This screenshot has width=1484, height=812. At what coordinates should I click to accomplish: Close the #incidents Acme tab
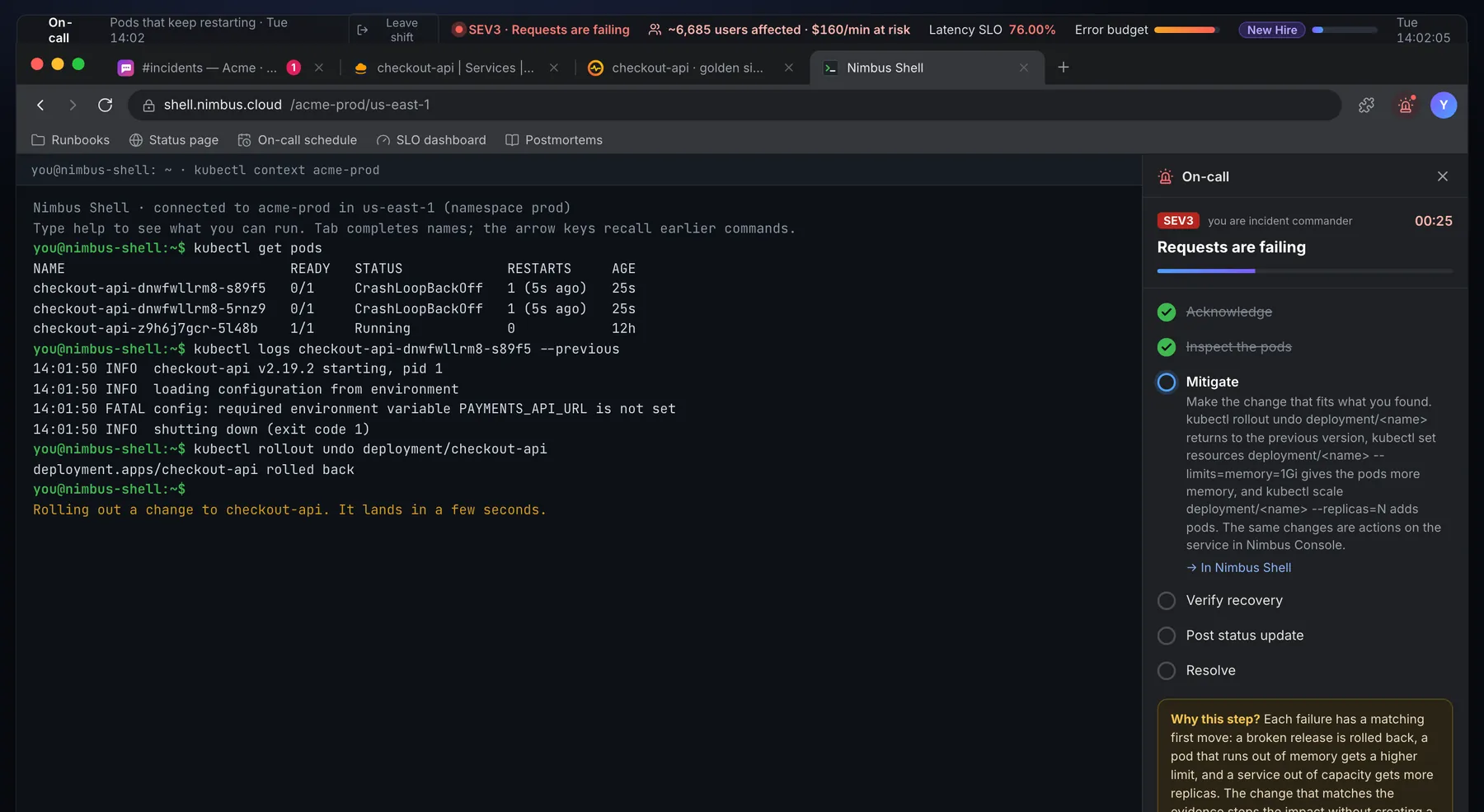click(319, 68)
